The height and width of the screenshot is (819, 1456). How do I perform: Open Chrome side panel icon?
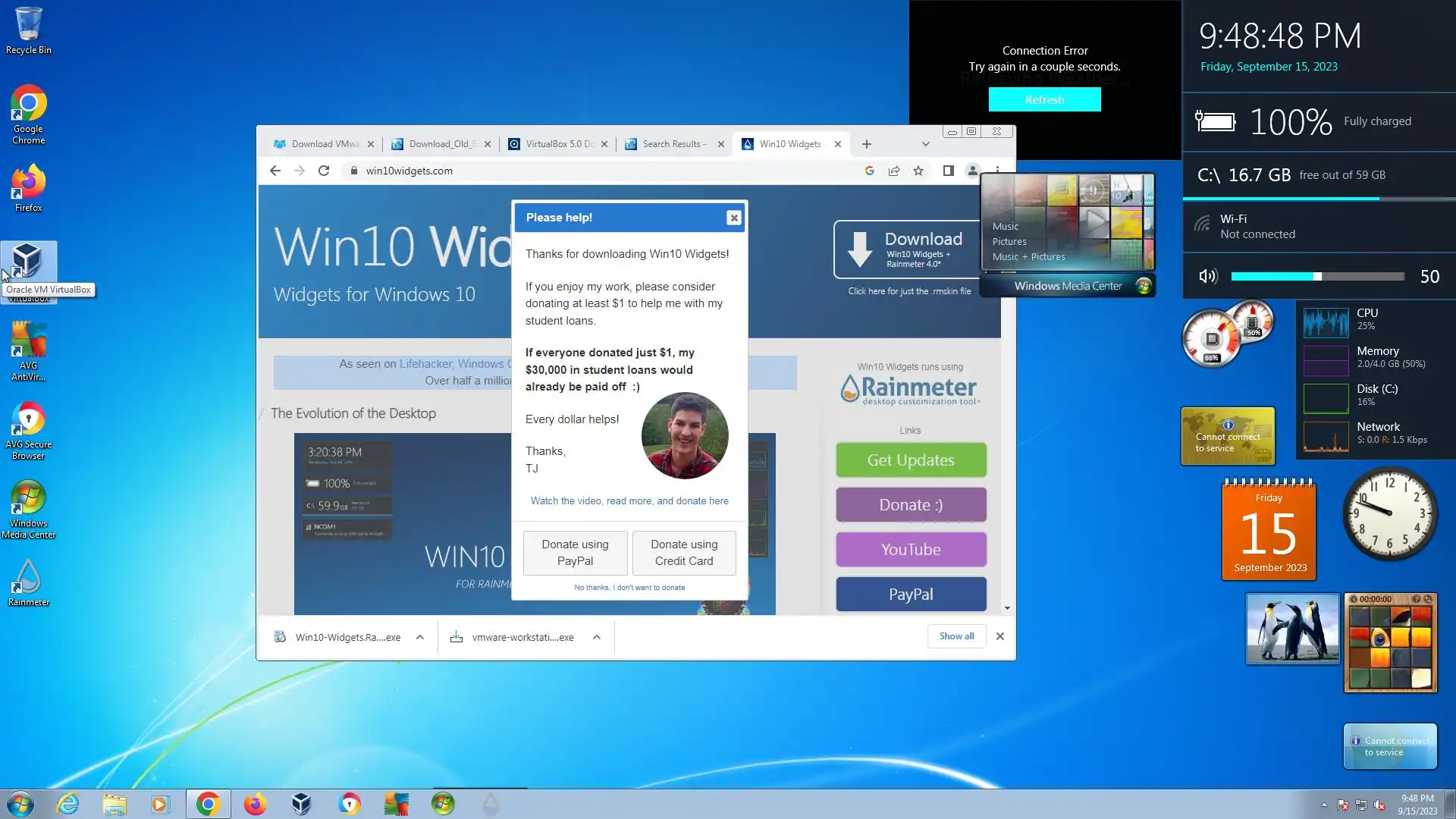pos(948,171)
